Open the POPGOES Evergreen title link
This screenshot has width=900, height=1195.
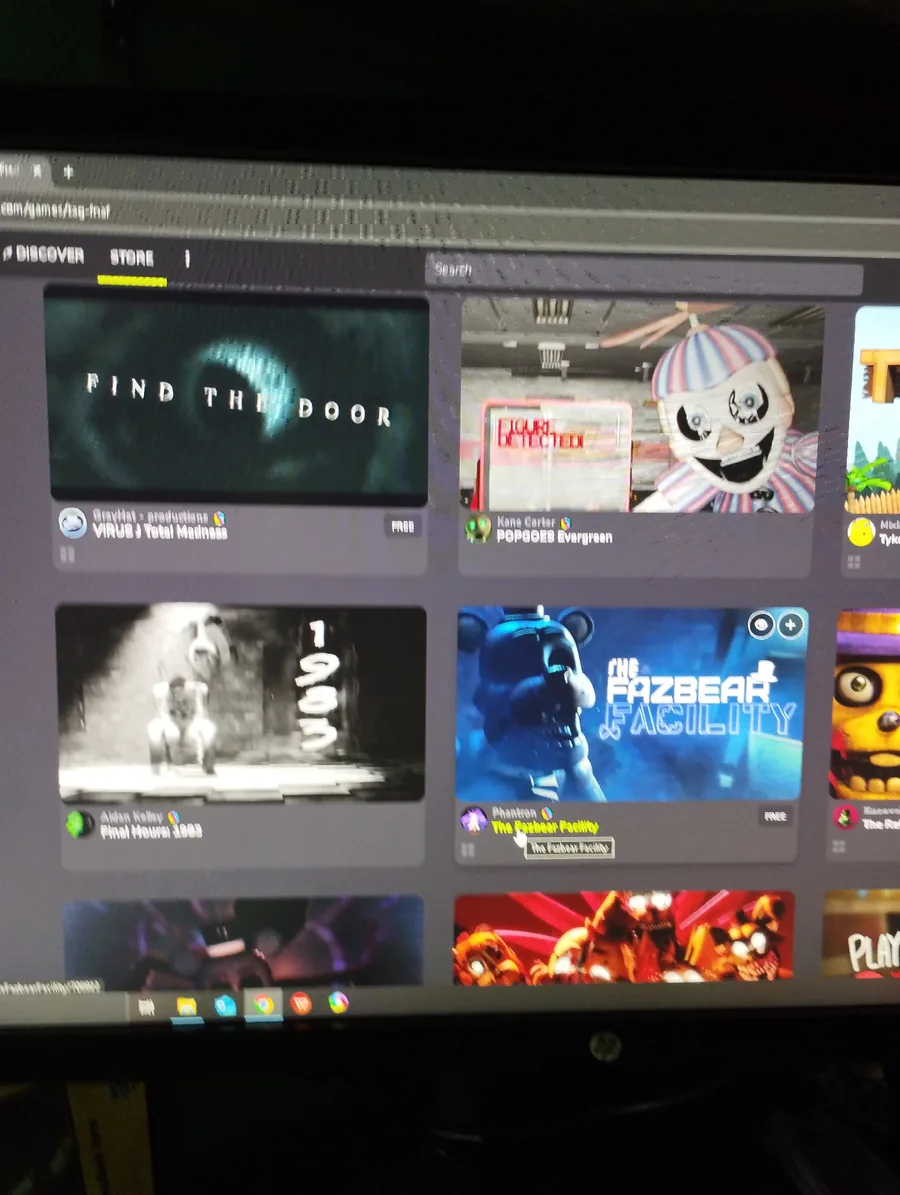click(x=554, y=537)
